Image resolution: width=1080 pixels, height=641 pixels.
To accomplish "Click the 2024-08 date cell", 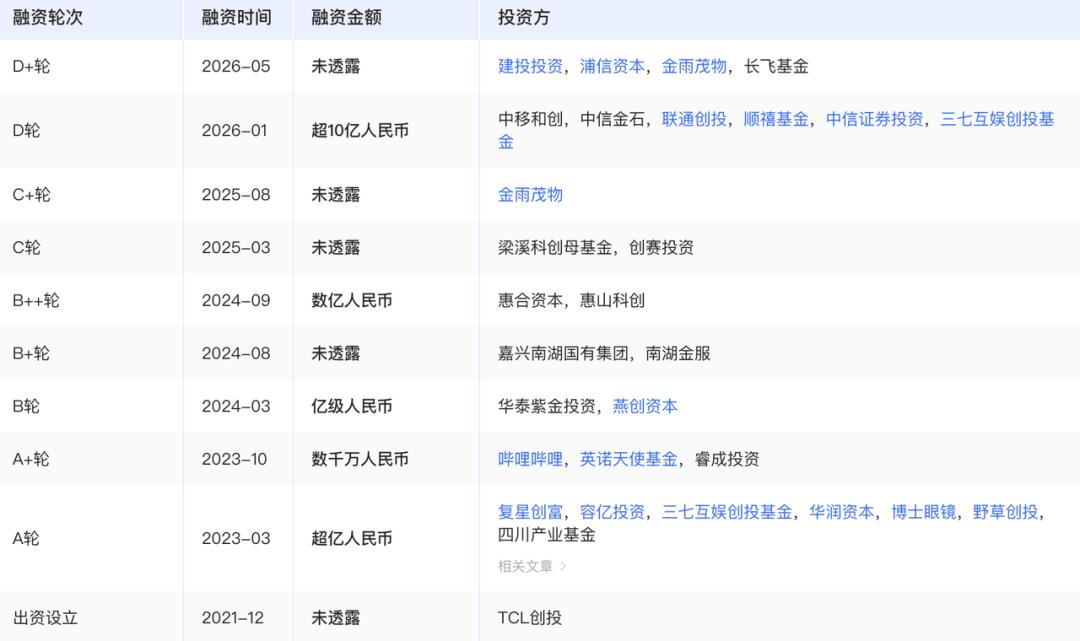I will click(x=236, y=354).
